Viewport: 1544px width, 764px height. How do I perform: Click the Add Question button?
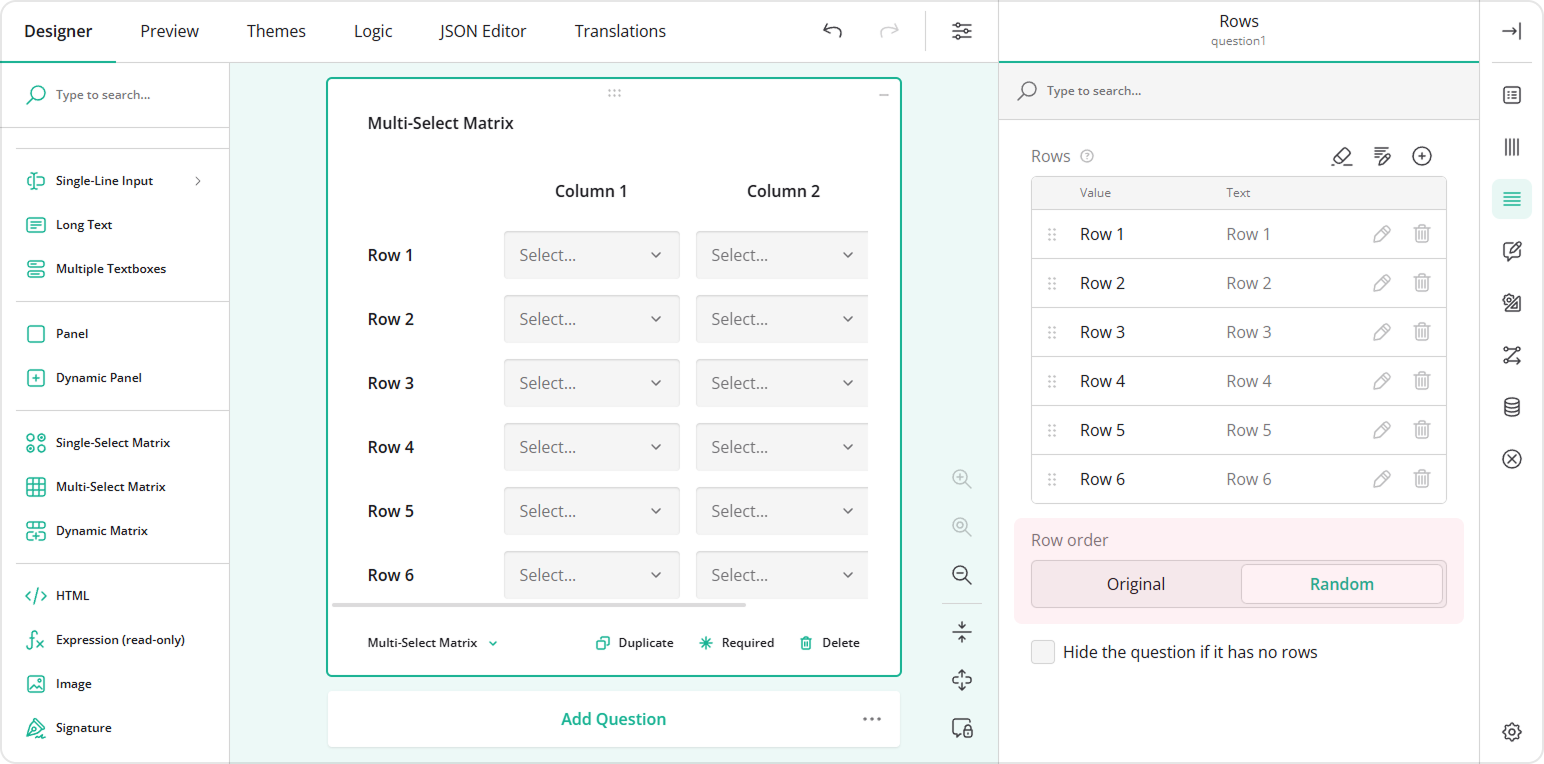613,718
